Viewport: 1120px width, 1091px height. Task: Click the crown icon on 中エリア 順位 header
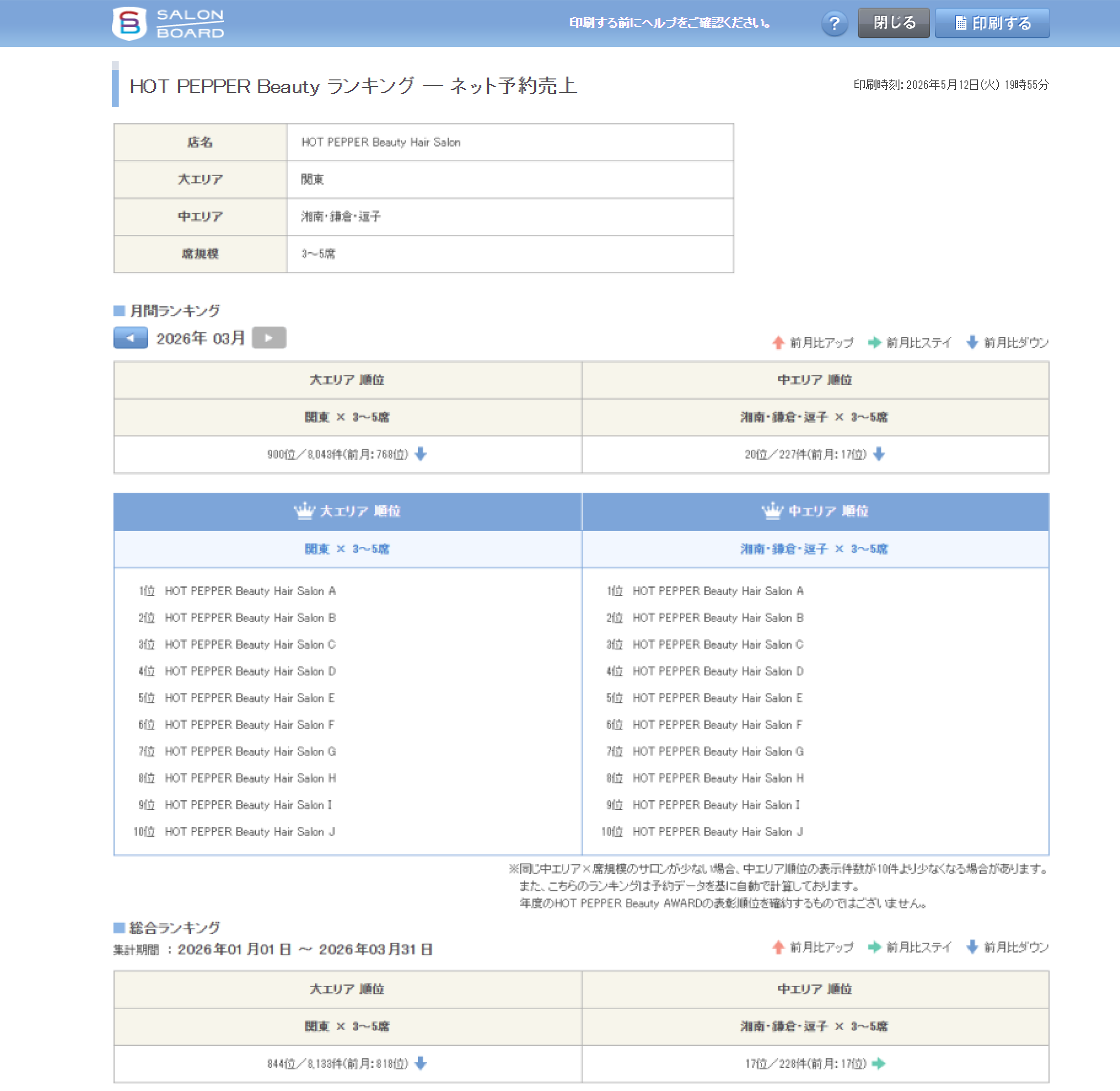point(772,510)
